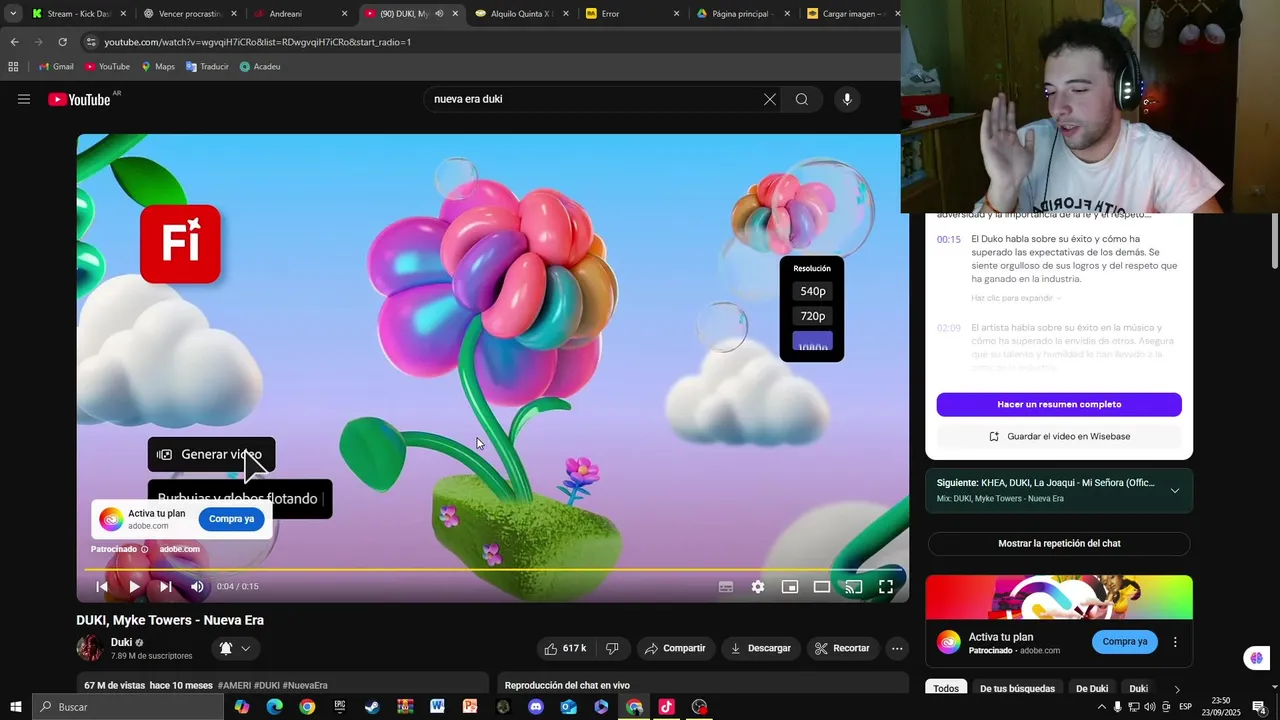Open the subscription notification bell dropdown

[235, 648]
